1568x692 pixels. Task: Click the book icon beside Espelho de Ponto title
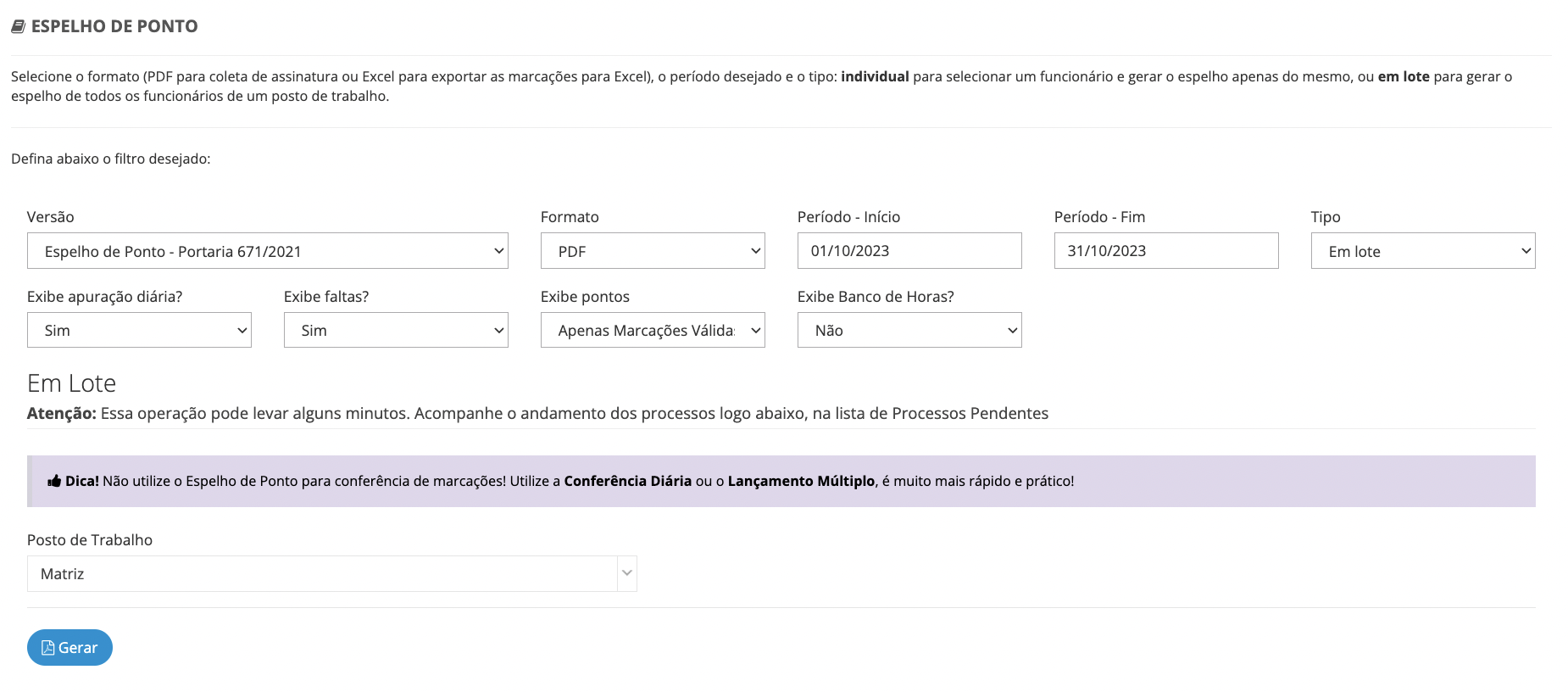18,27
